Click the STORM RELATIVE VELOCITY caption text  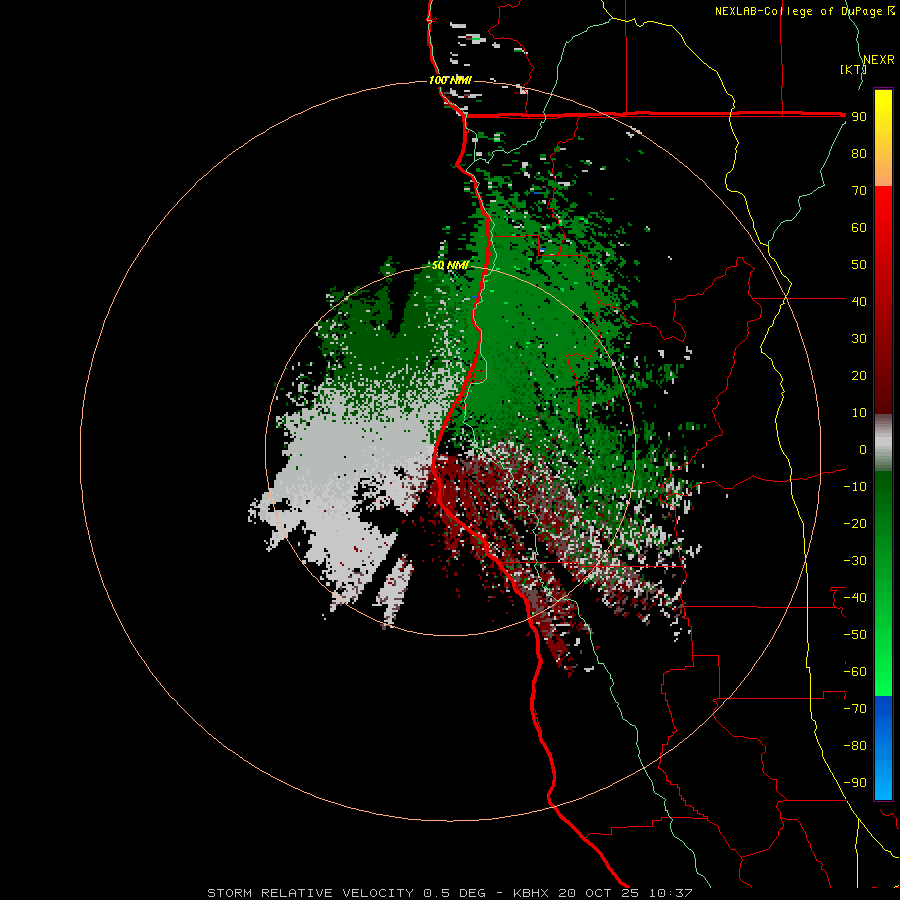pyautogui.click(x=310, y=893)
